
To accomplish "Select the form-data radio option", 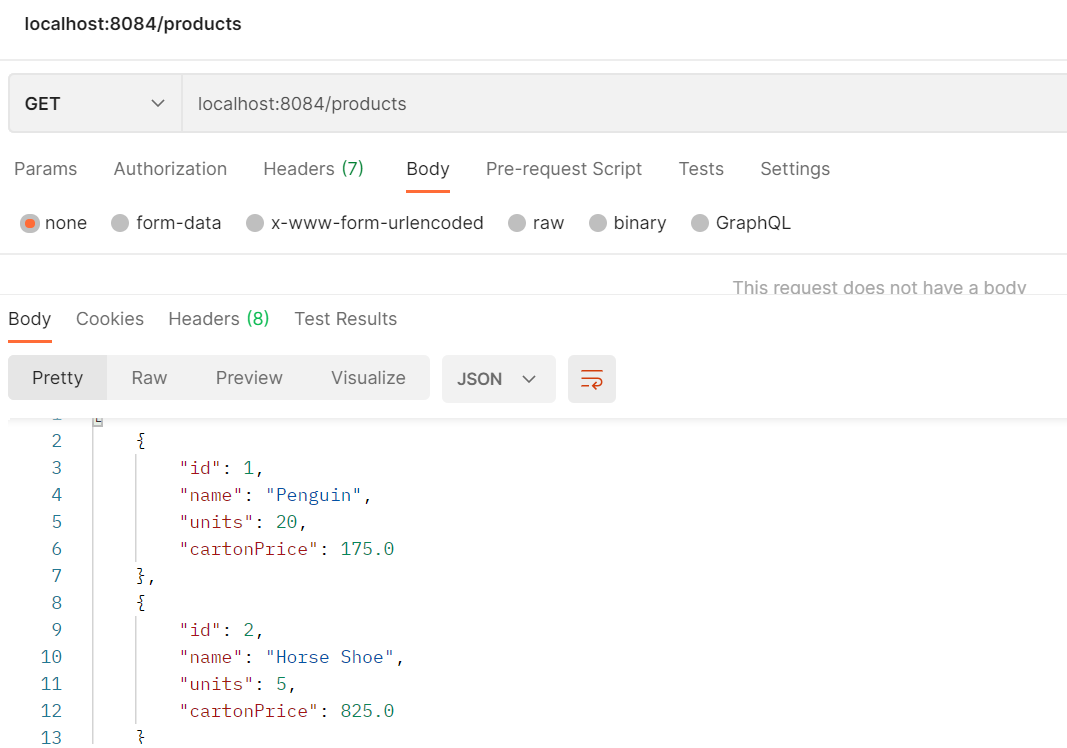I will [x=120, y=223].
